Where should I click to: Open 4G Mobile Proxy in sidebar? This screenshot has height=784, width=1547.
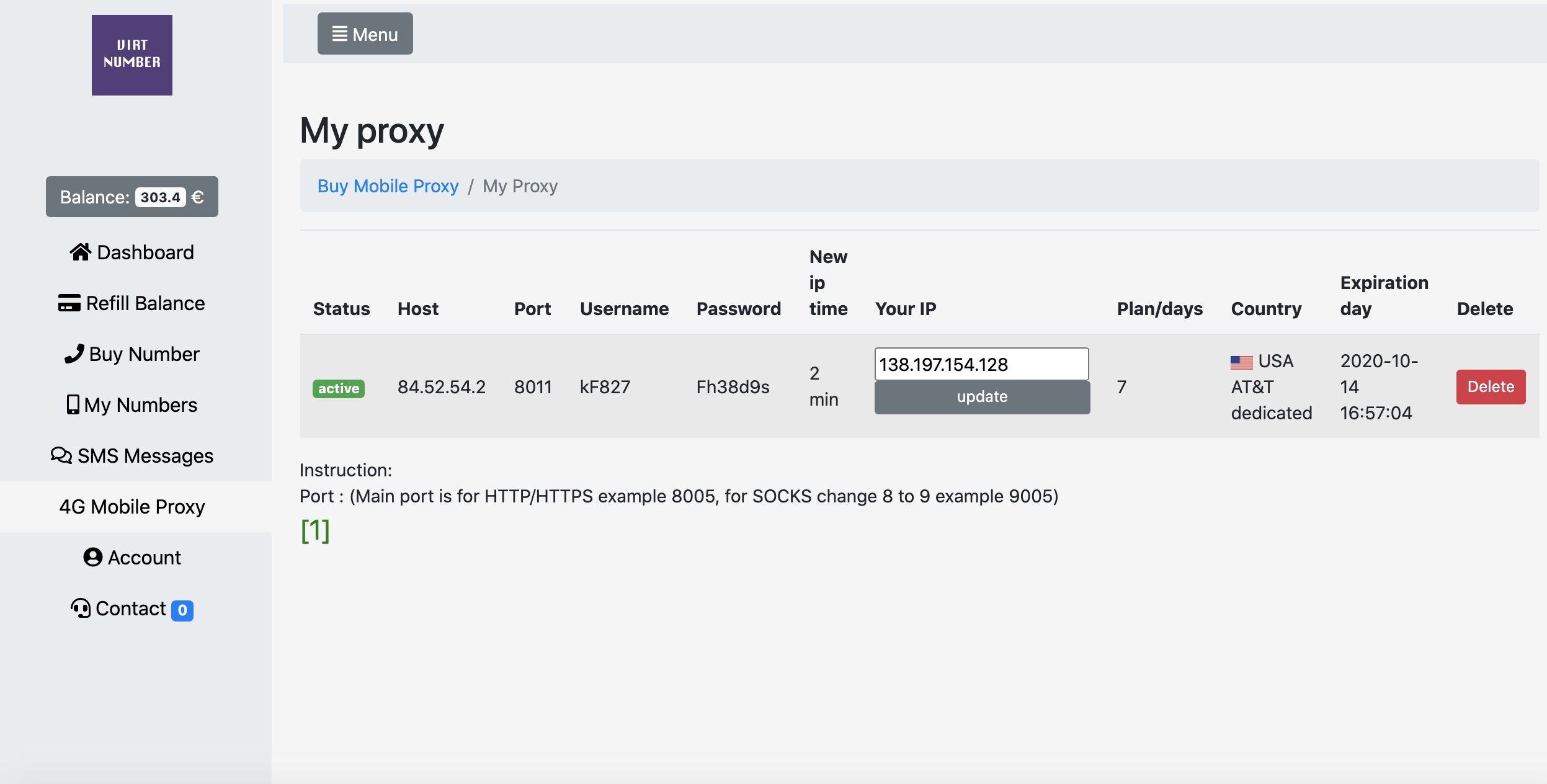(x=132, y=507)
